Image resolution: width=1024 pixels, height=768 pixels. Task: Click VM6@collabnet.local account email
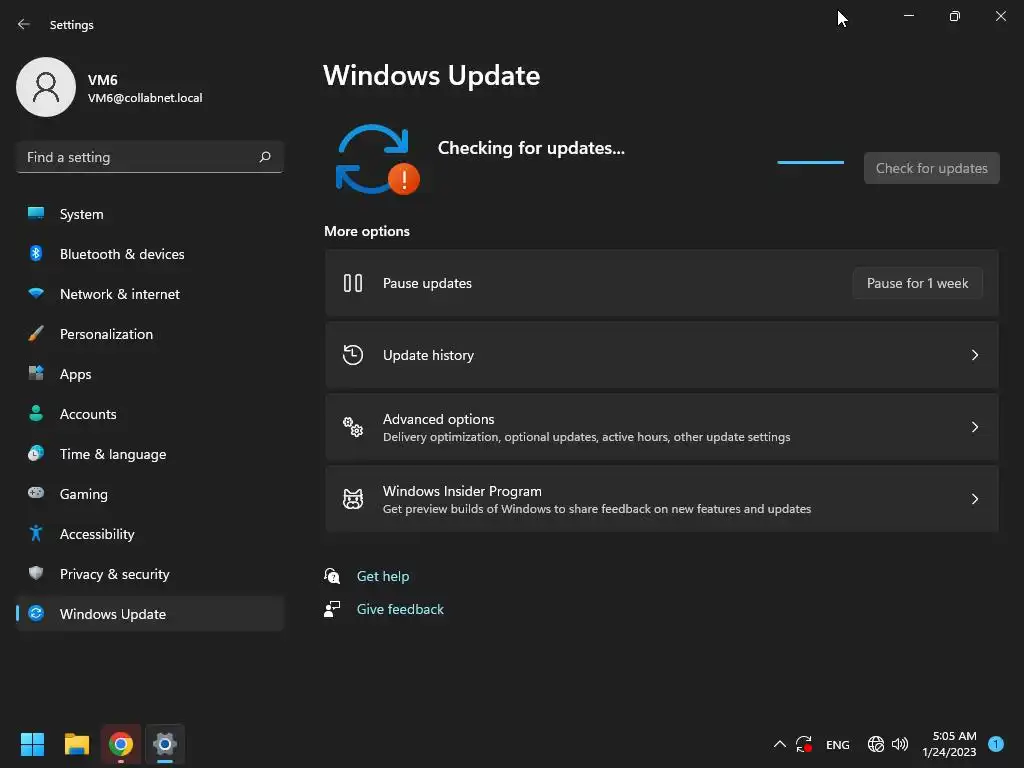point(145,98)
